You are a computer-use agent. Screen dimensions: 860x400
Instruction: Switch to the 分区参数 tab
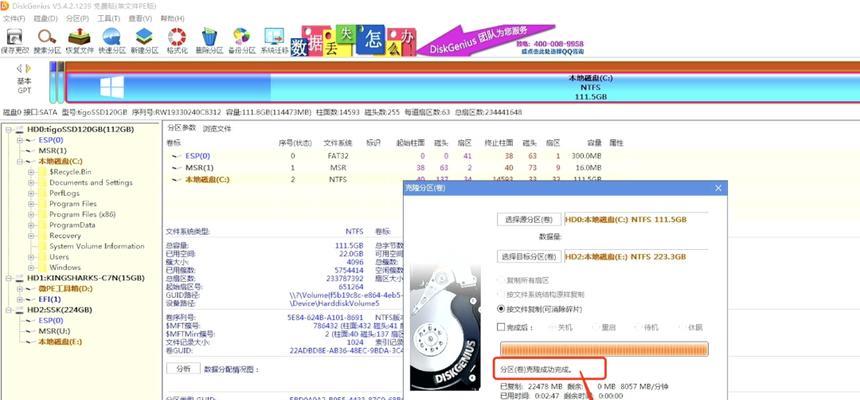[x=182, y=128]
